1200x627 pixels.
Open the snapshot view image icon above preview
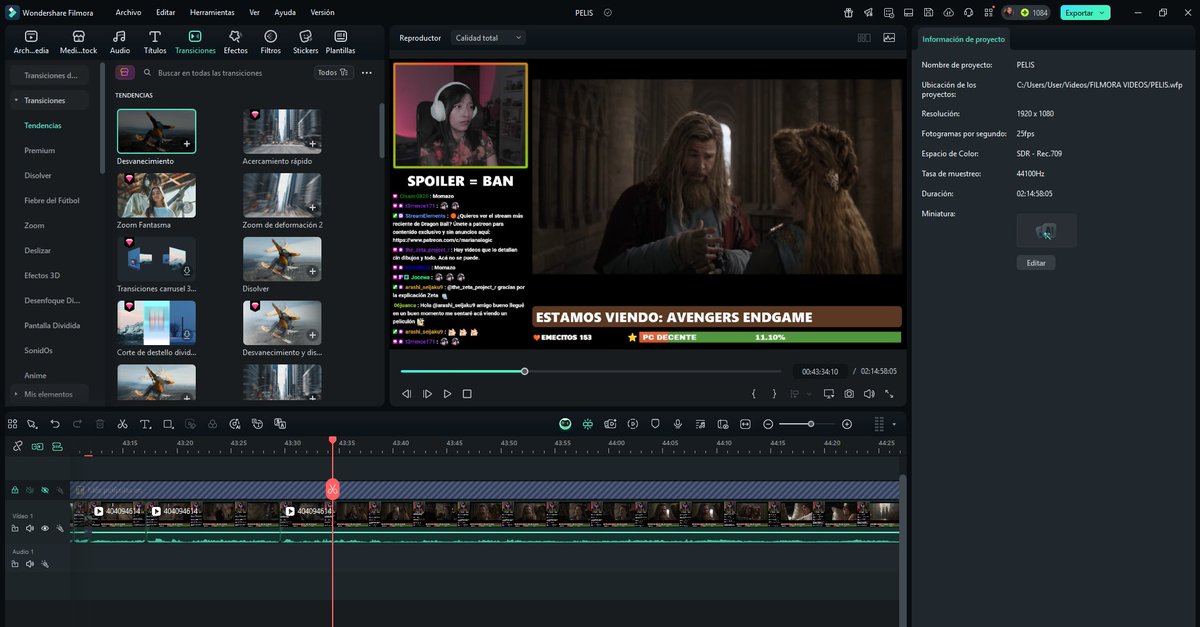coord(889,38)
